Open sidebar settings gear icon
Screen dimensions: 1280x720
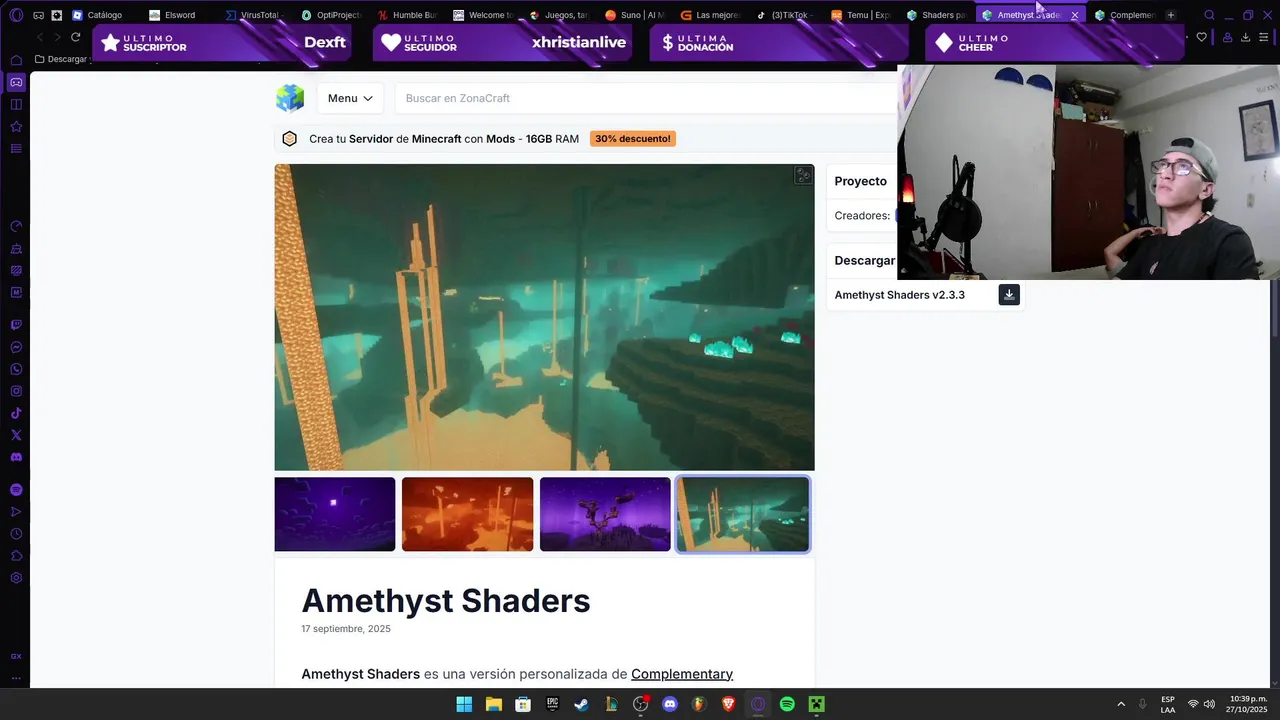tap(16, 578)
